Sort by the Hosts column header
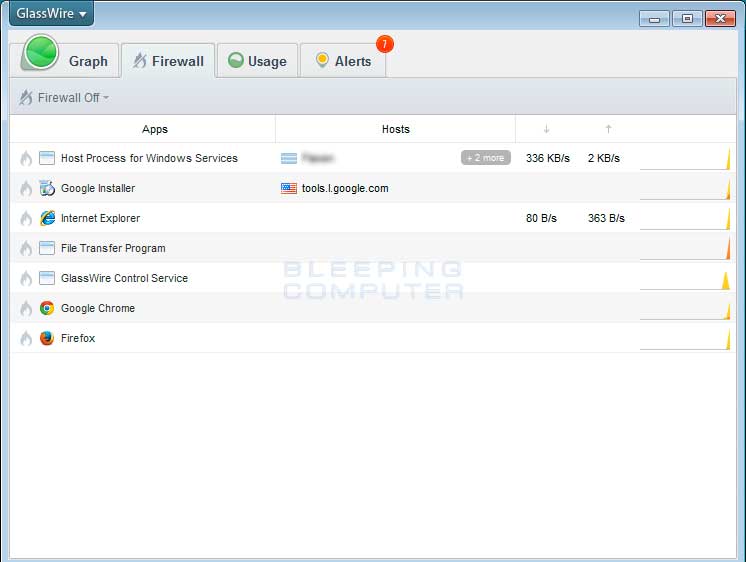The height and width of the screenshot is (562, 746). point(395,129)
